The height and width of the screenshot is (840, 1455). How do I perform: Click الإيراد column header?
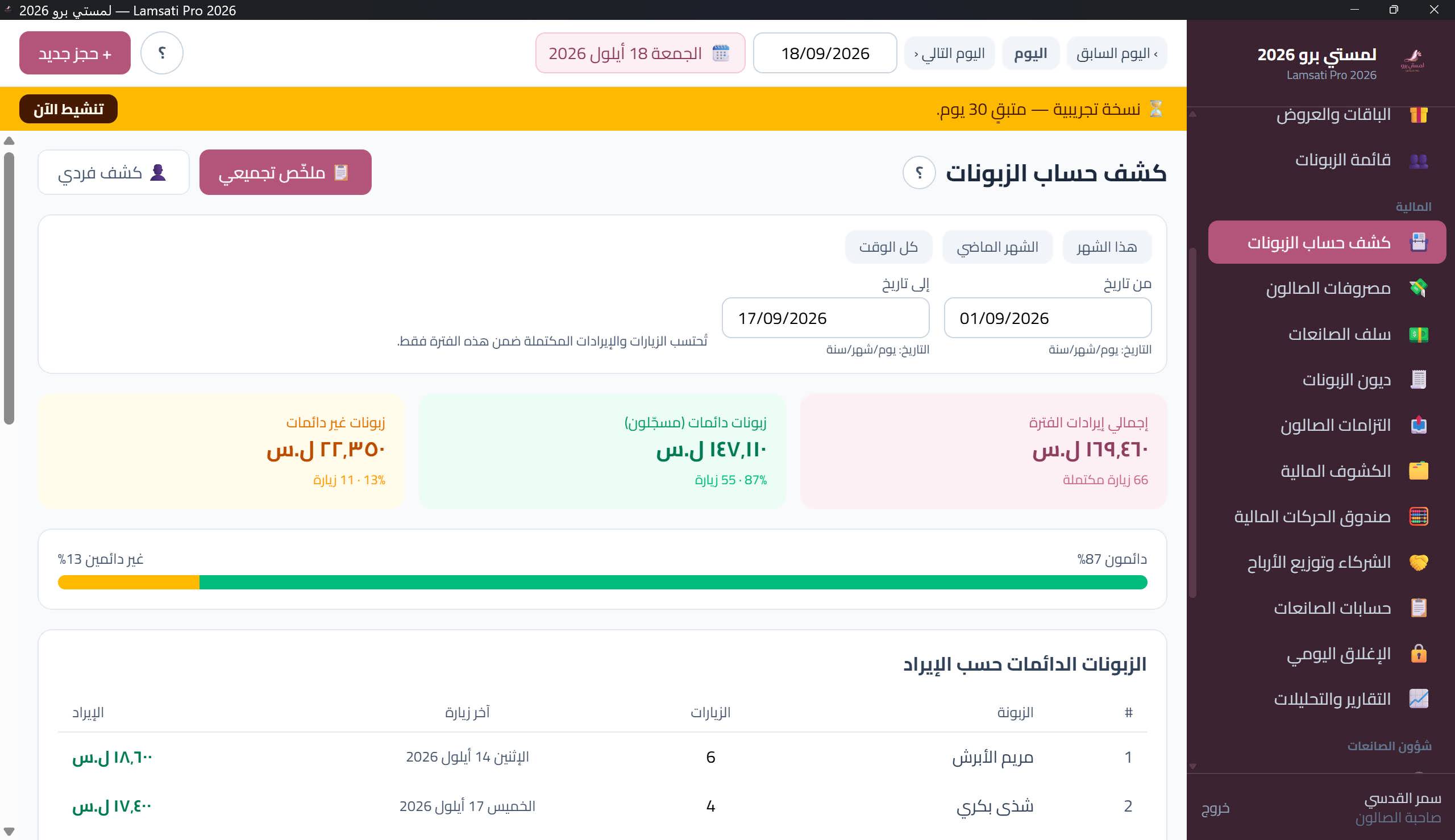pyautogui.click(x=88, y=713)
